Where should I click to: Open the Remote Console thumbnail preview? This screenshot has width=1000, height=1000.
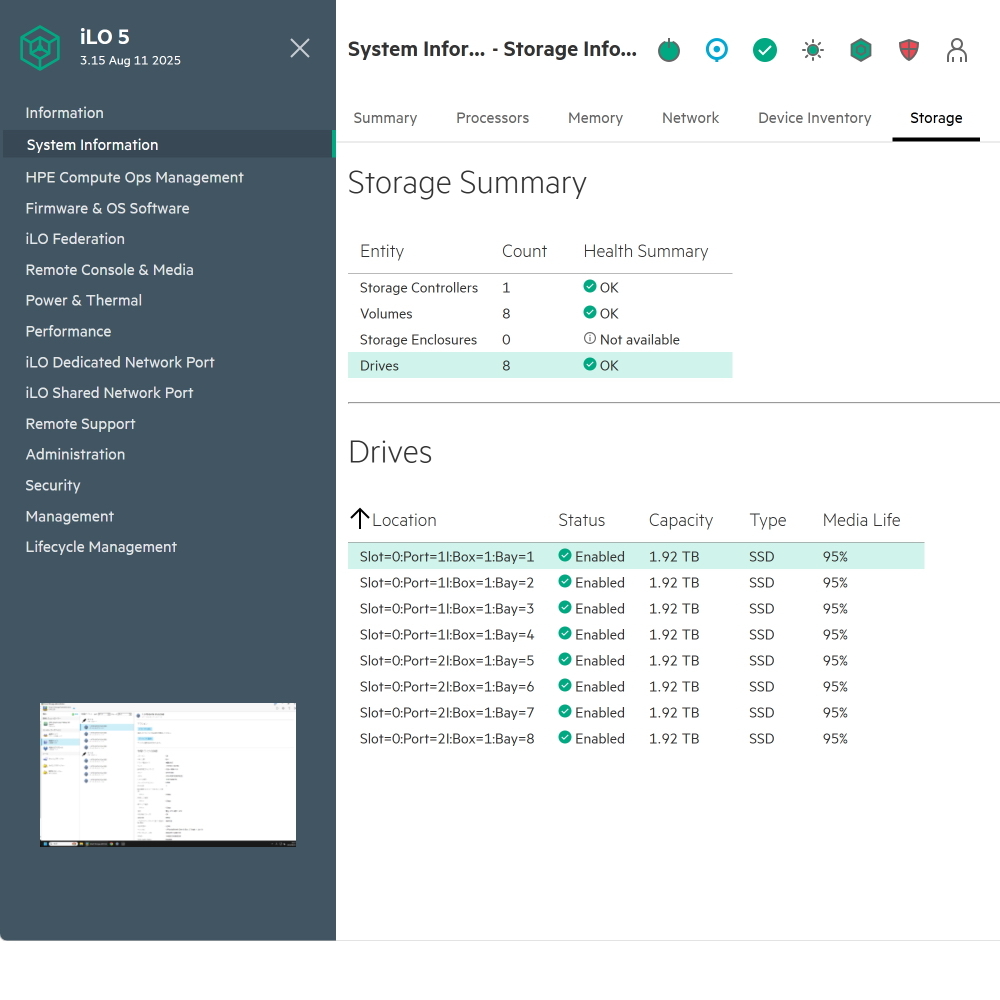[x=168, y=775]
